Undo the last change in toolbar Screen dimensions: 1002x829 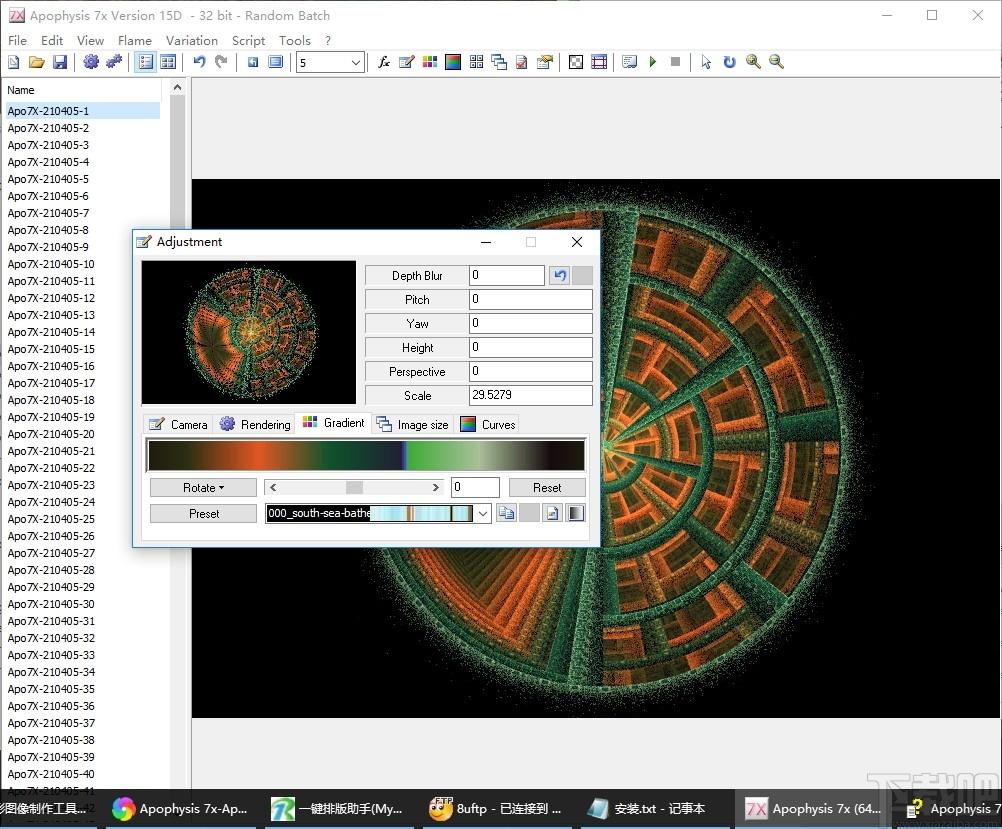pos(199,62)
